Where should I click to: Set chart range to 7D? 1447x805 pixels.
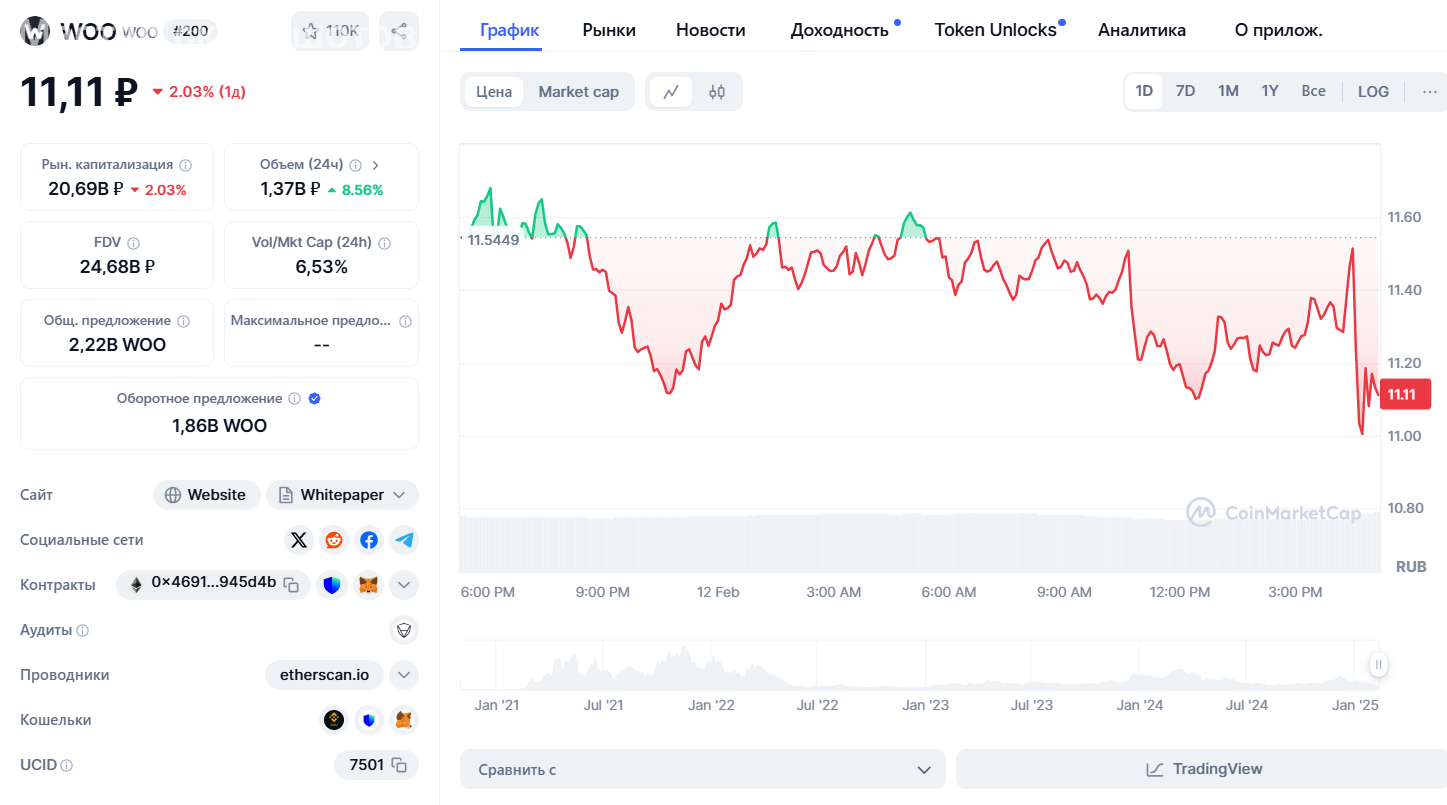pyautogui.click(x=1185, y=91)
